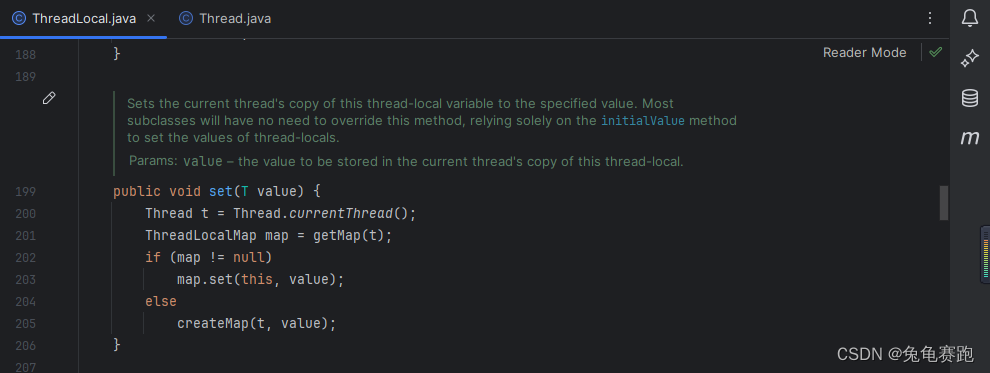The image size is (990, 373).
Task: Open the Maven tool window
Action: click(970, 137)
